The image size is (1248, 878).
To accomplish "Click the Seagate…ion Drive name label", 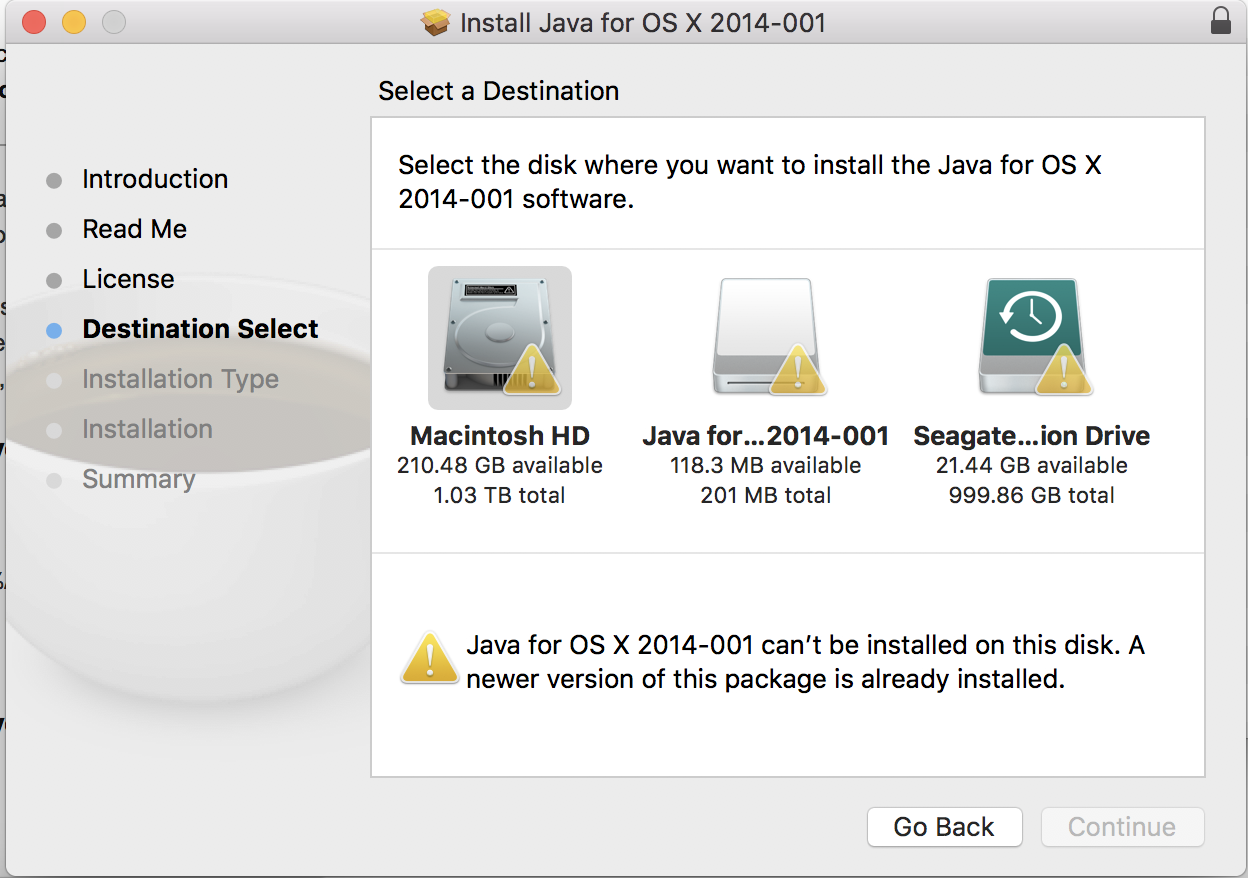I will pos(1031,436).
